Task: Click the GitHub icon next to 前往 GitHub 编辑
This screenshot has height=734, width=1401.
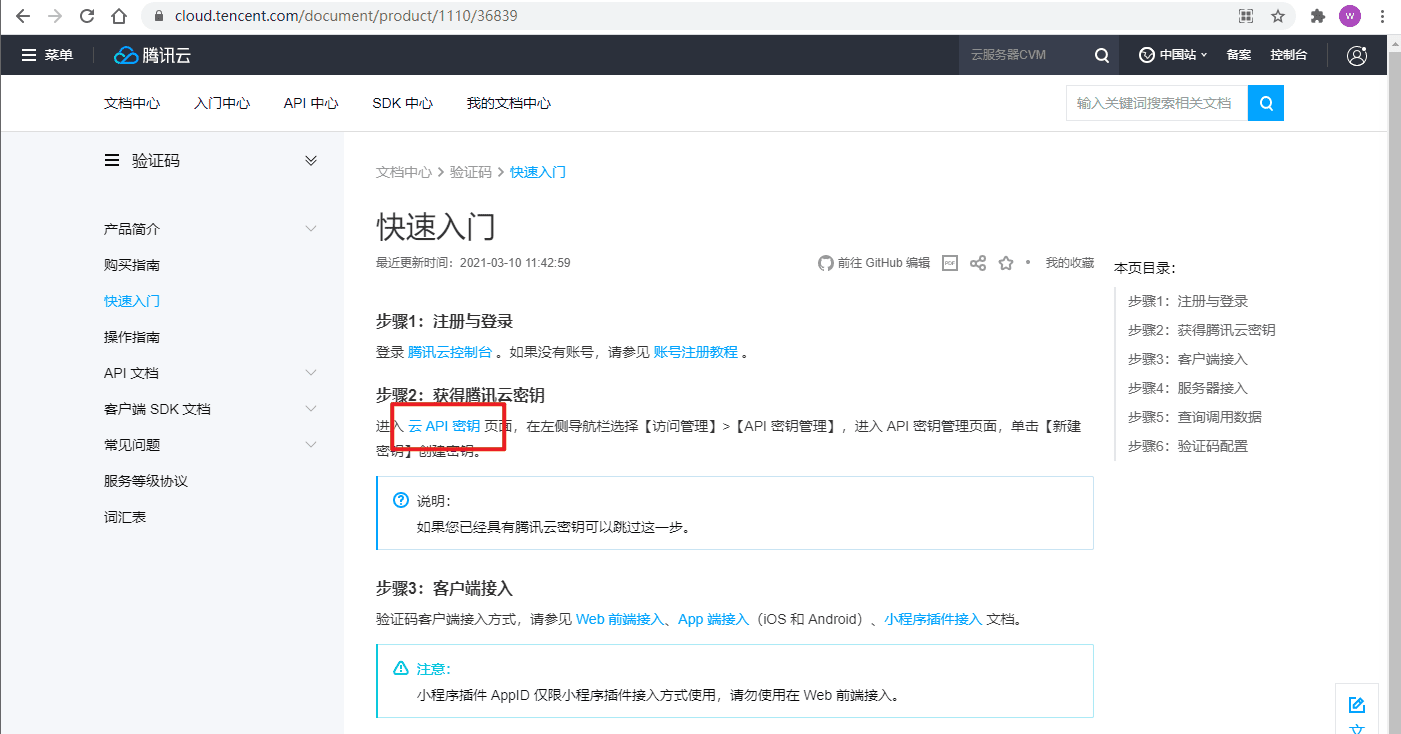Action: click(x=826, y=263)
